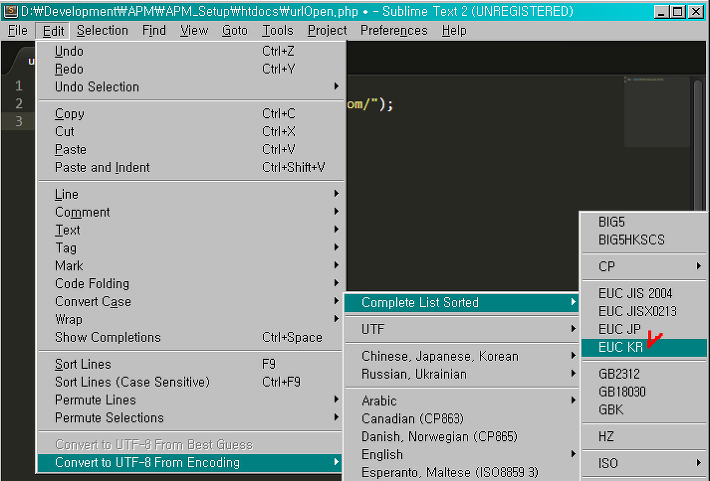
Task: Expand the ISO encodings submenu
Action: coord(644,463)
